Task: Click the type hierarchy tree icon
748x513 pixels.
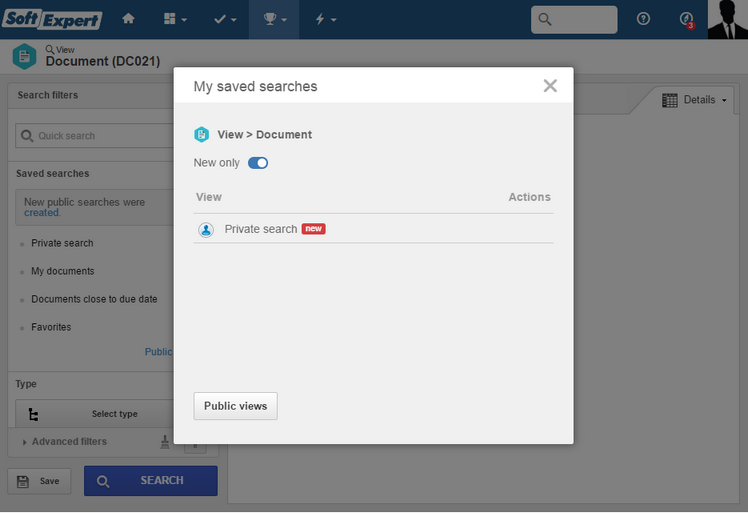Action: 33,414
